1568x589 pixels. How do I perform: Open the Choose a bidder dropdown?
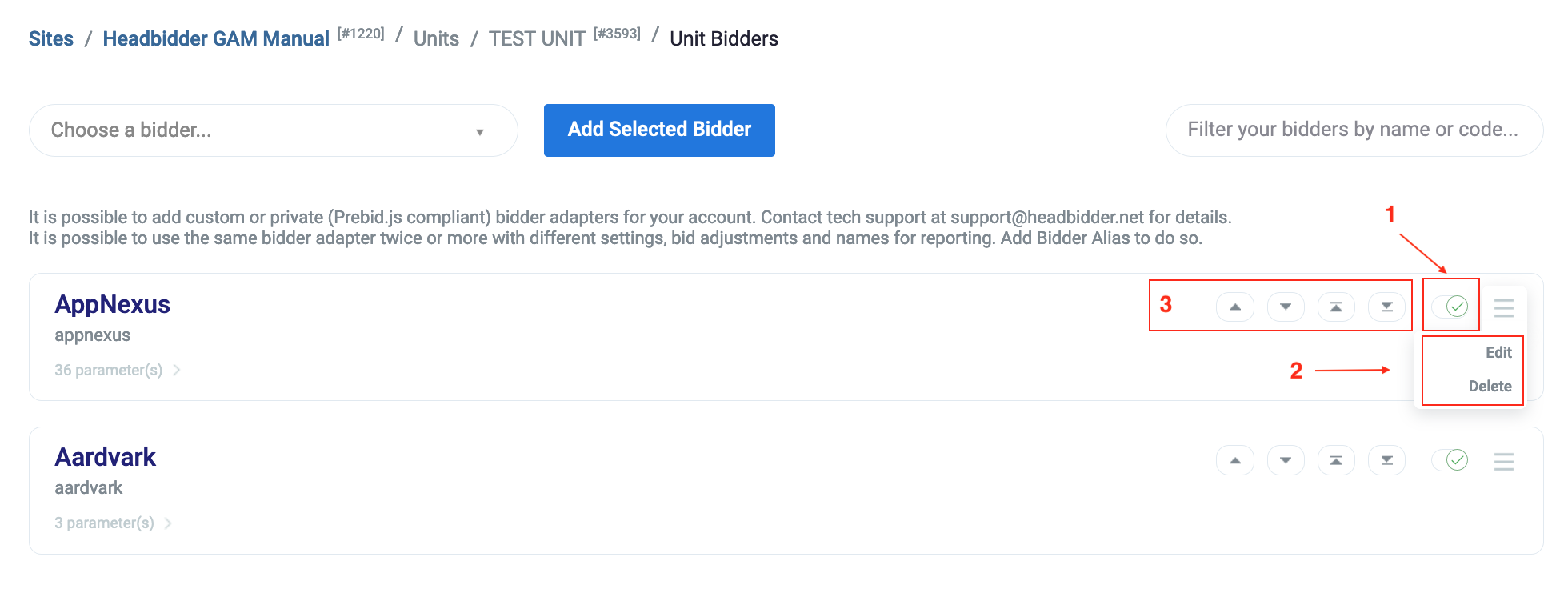pyautogui.click(x=273, y=130)
